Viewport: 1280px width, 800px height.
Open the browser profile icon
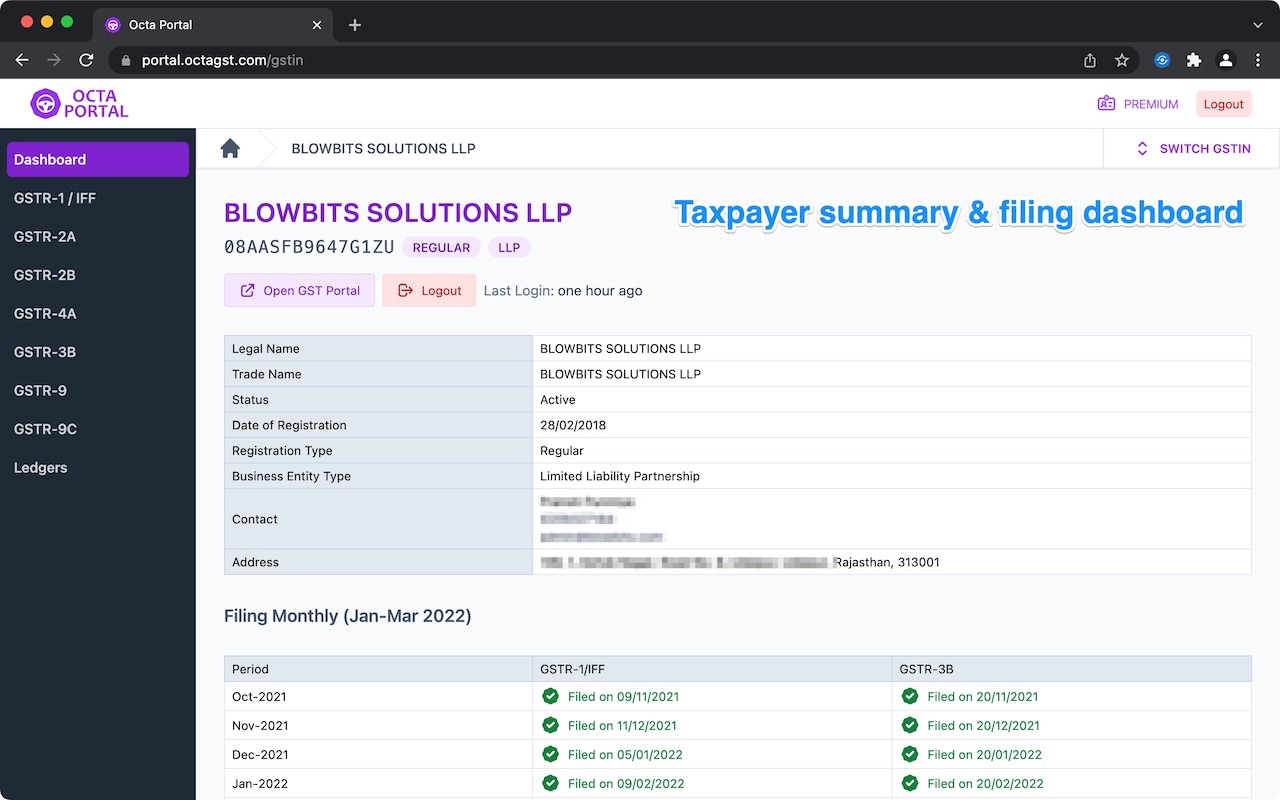pos(1226,60)
